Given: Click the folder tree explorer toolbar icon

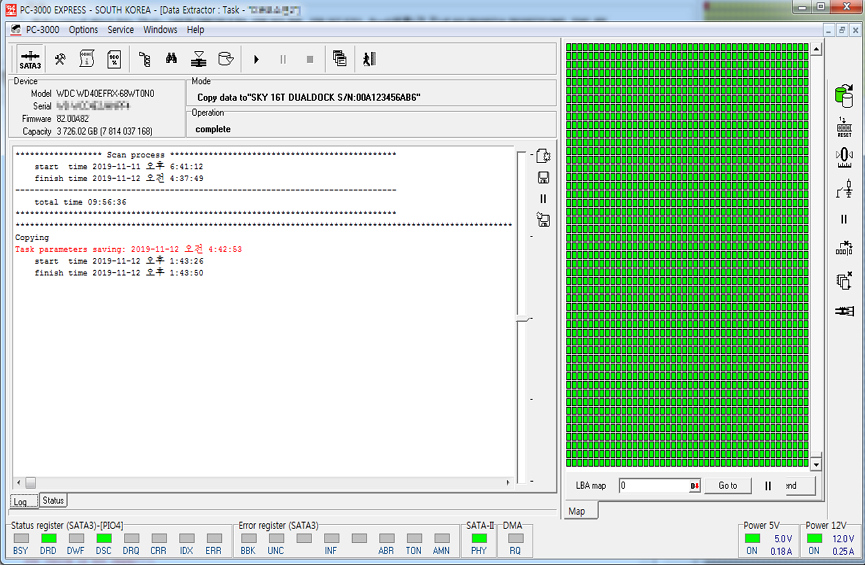Looking at the screenshot, I should [145, 59].
